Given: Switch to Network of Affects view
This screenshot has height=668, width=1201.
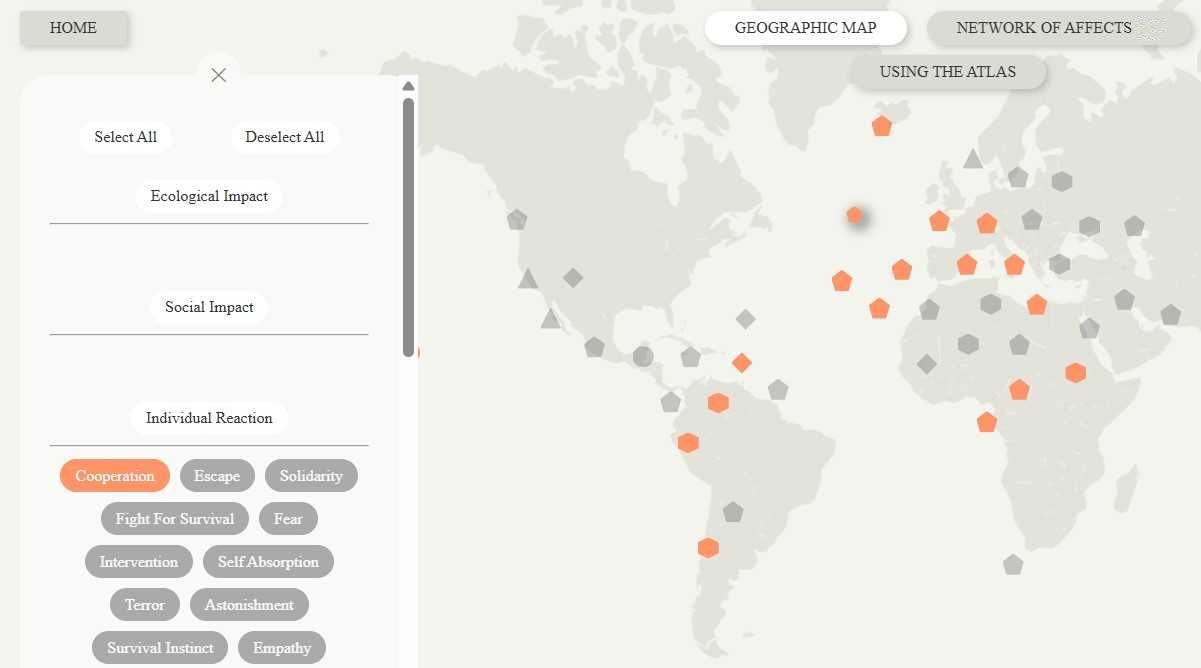Looking at the screenshot, I should [1043, 28].
